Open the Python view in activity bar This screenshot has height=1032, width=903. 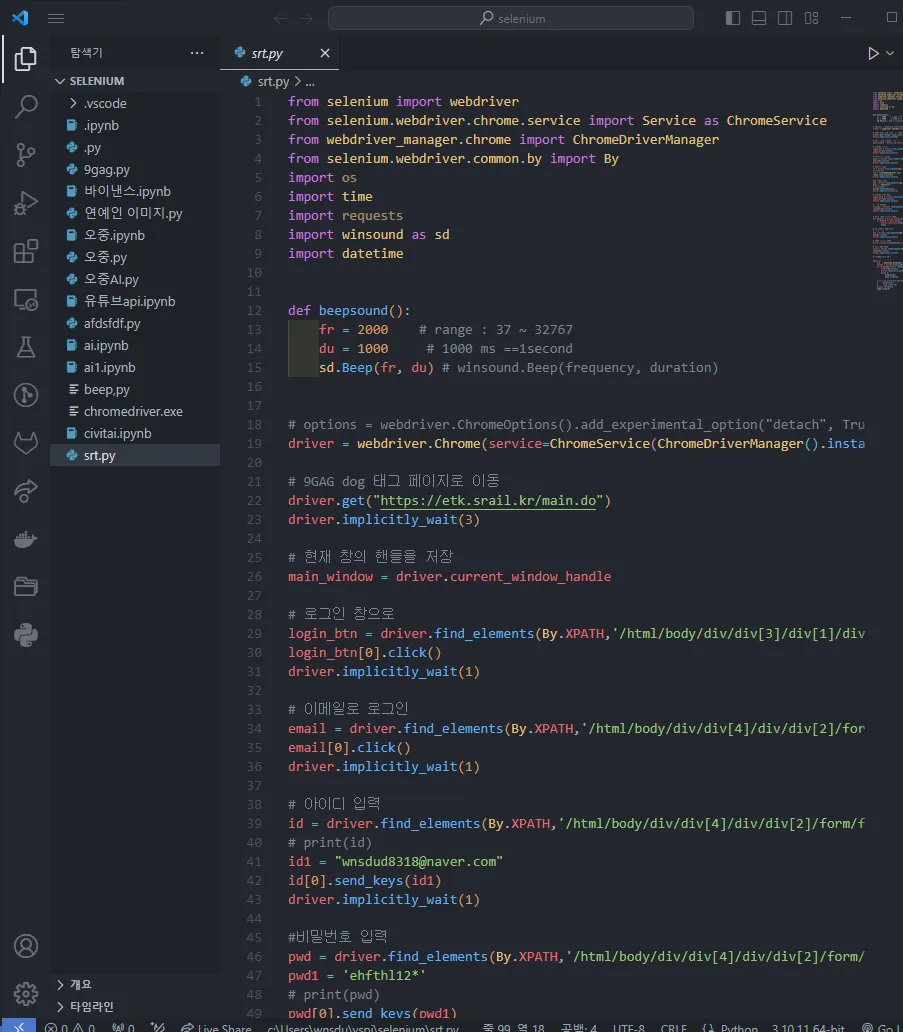coord(26,633)
